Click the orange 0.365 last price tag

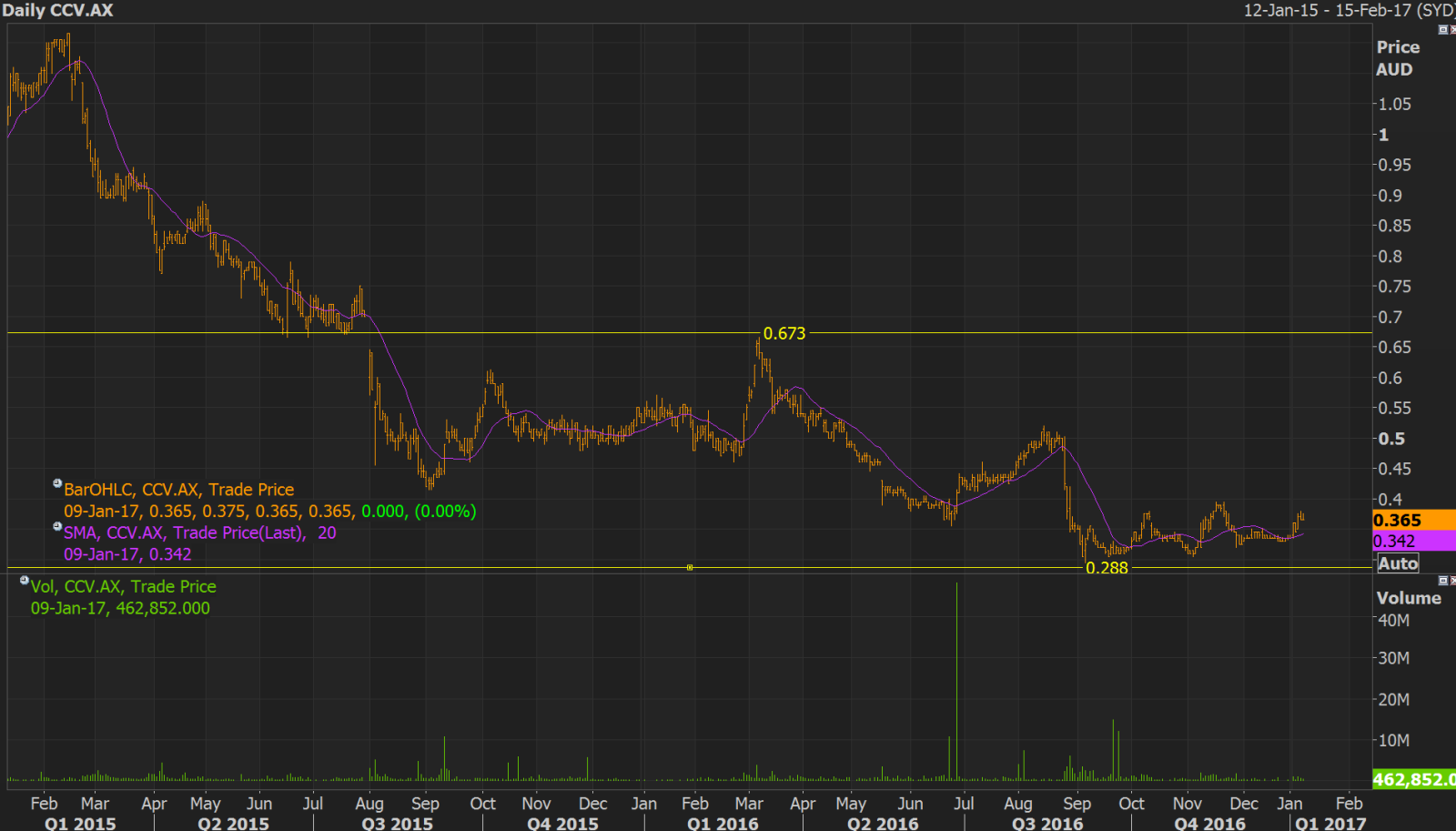click(x=1414, y=520)
